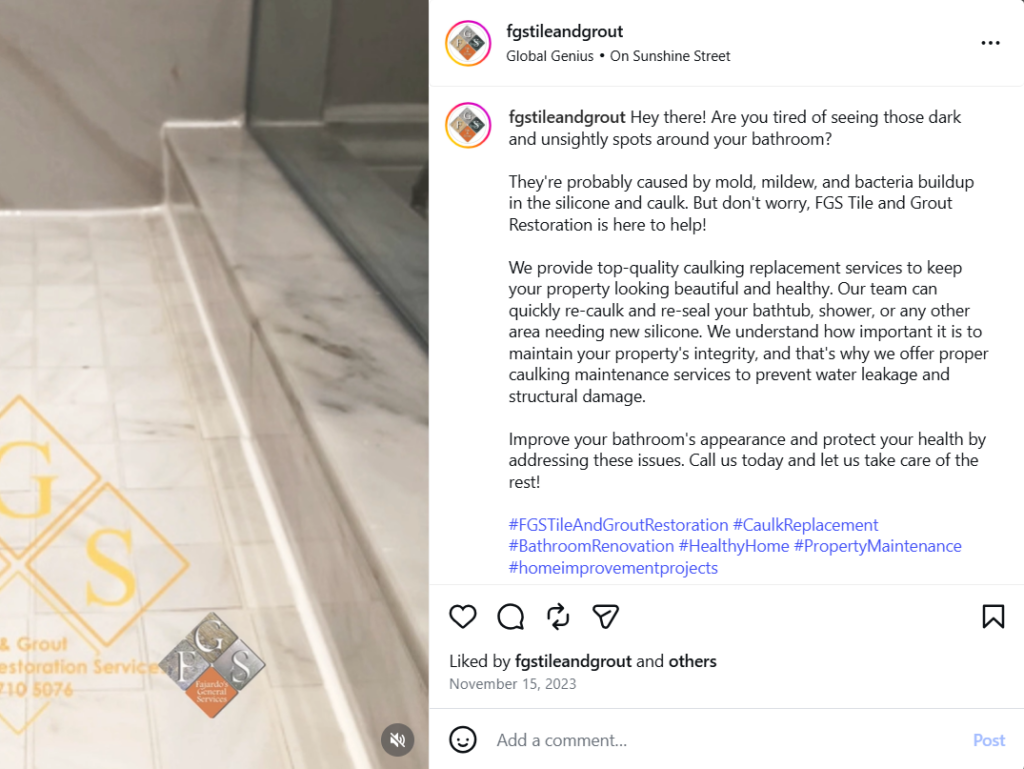Screen dimensions: 1024x769
Task: Click the video of the marble shower curb
Action: [x=214, y=384]
